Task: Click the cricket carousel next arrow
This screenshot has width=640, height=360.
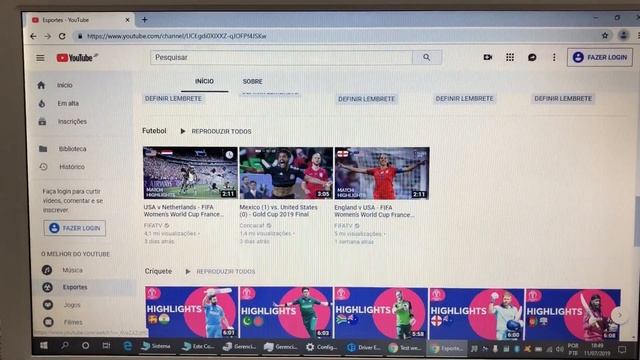Action: click(x=619, y=315)
